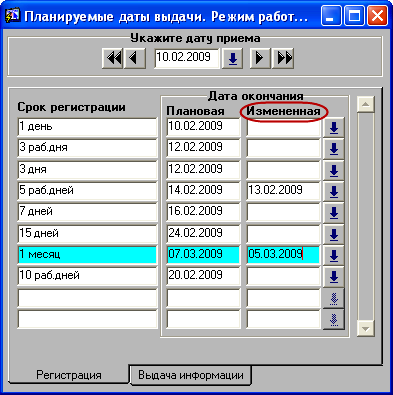Open date dropdown for the 15 дней row
The height and width of the screenshot is (395, 393).
tap(334, 234)
